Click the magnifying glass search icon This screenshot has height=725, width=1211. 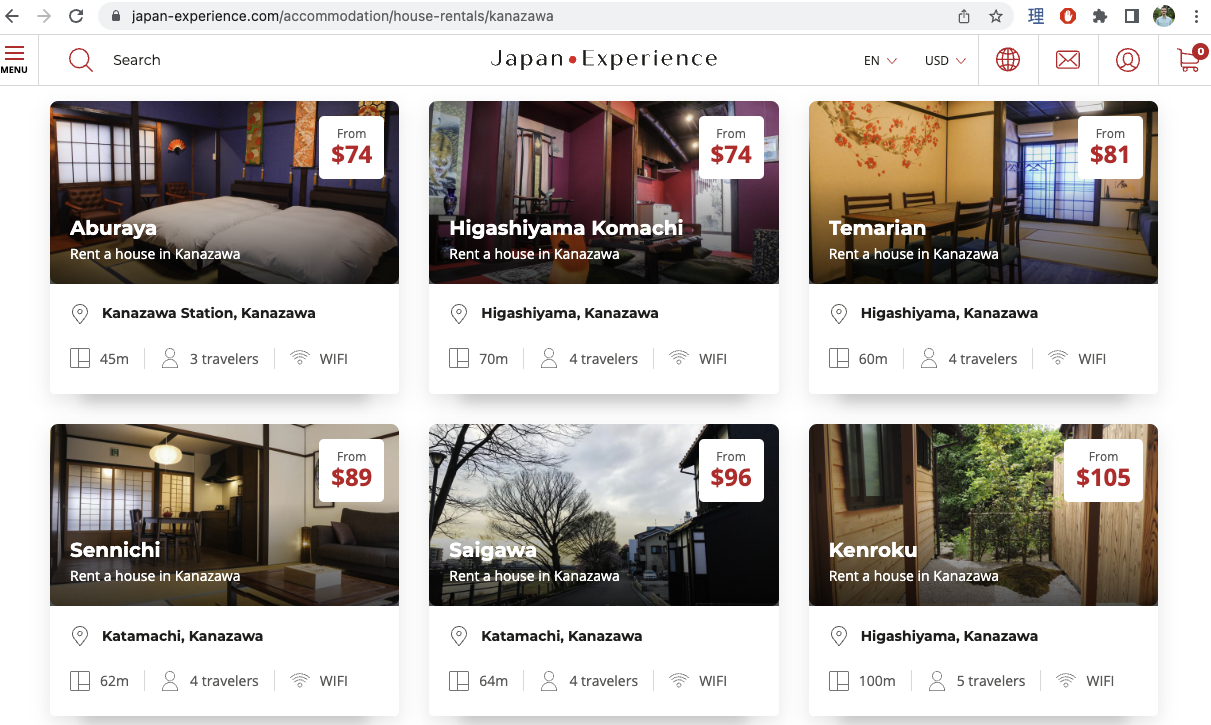[x=80, y=60]
